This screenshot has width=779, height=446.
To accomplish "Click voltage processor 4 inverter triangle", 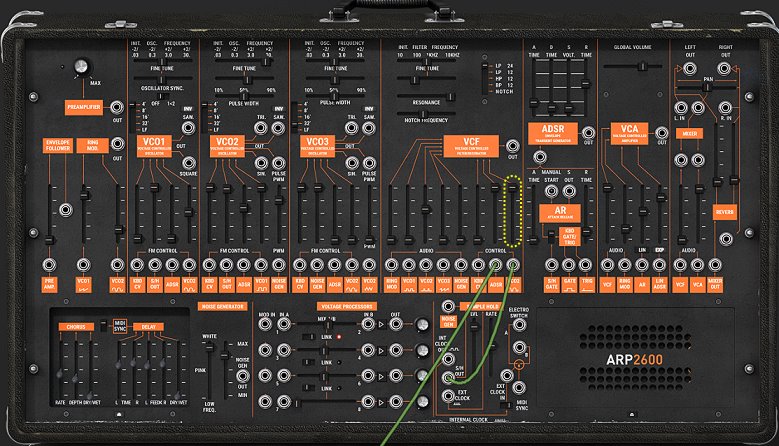I will 382,351.
